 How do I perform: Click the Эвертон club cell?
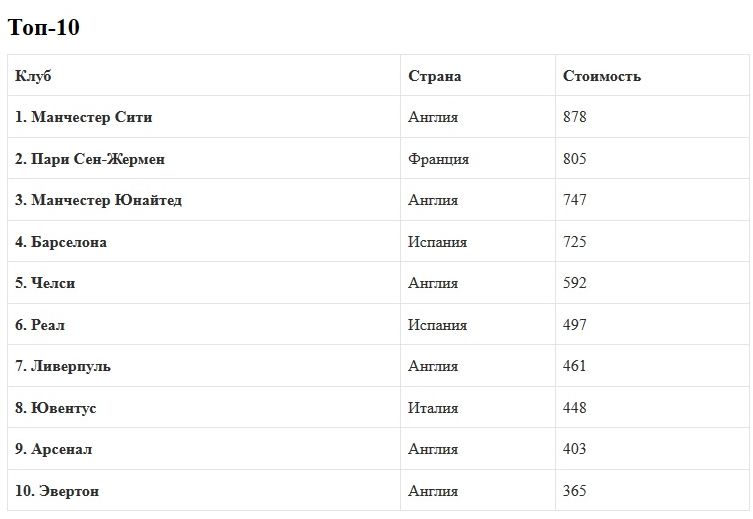tap(57, 491)
